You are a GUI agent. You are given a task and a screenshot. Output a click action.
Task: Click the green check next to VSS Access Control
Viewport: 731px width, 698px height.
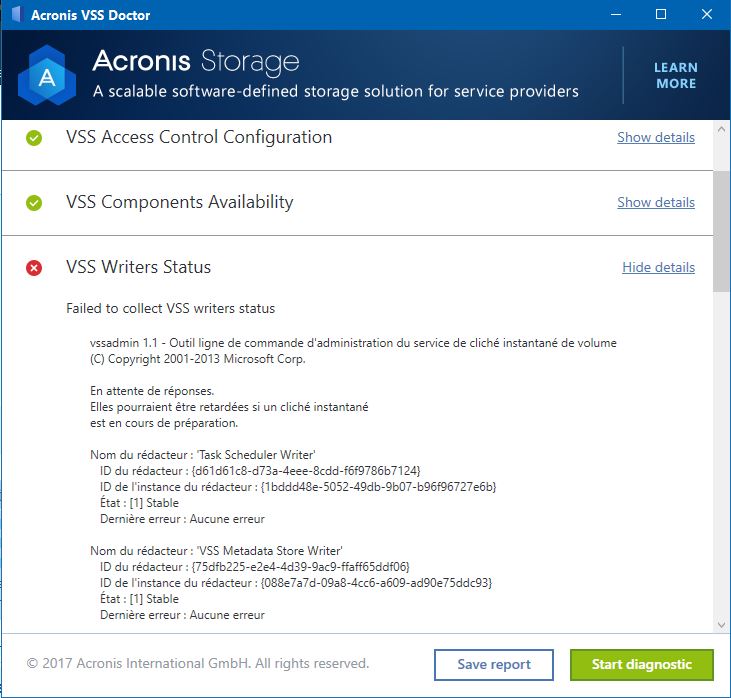(34, 138)
